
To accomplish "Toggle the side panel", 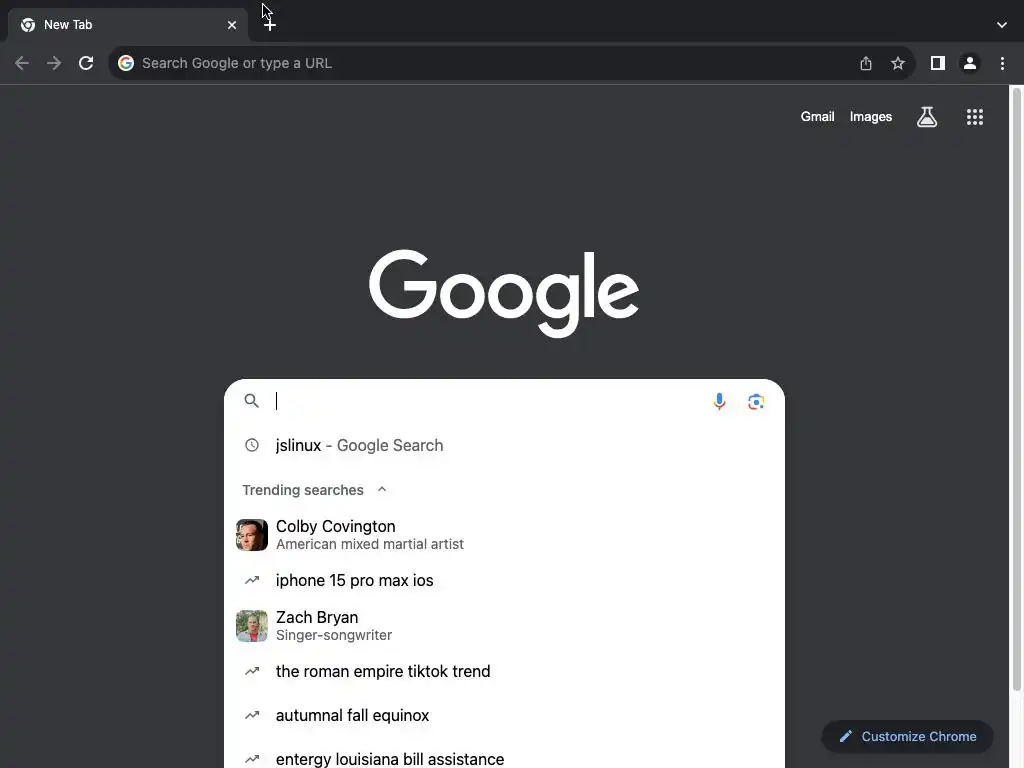I will (938, 63).
